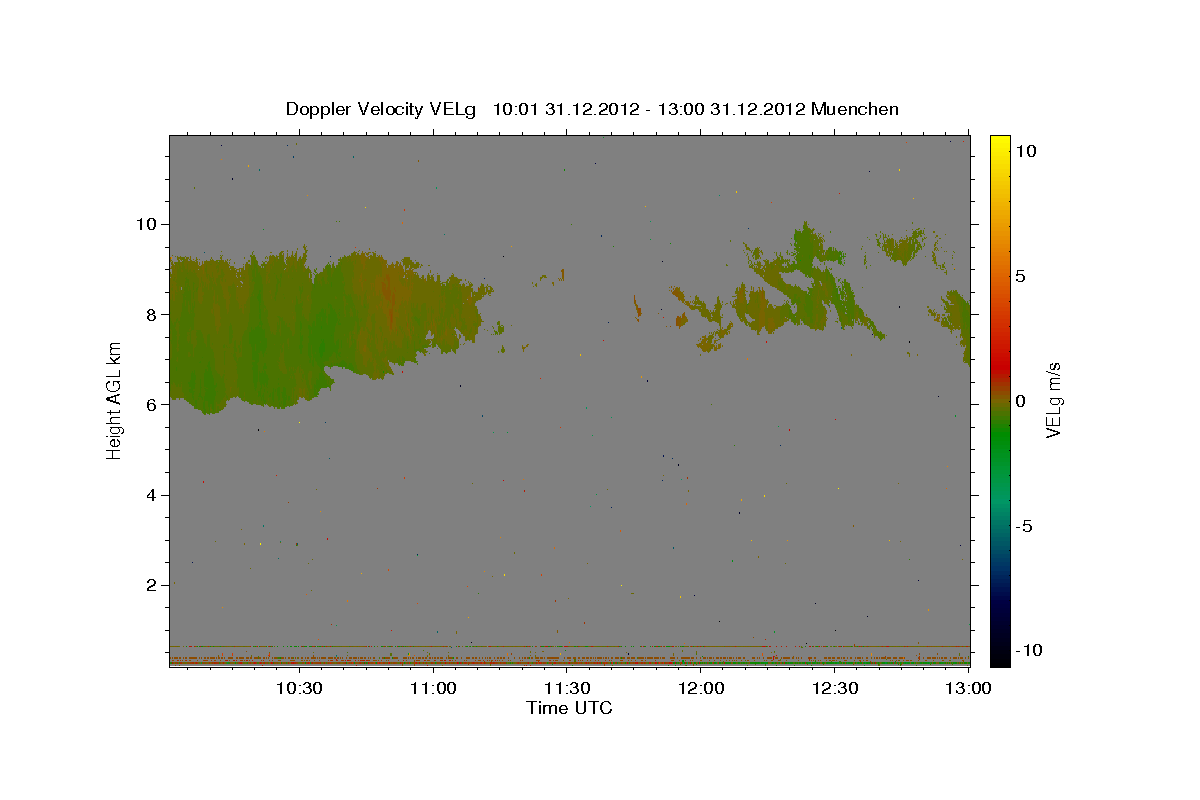Click the colorbar value label -5
Image resolution: width=1200 pixels, height=800 pixels.
coord(1024,526)
